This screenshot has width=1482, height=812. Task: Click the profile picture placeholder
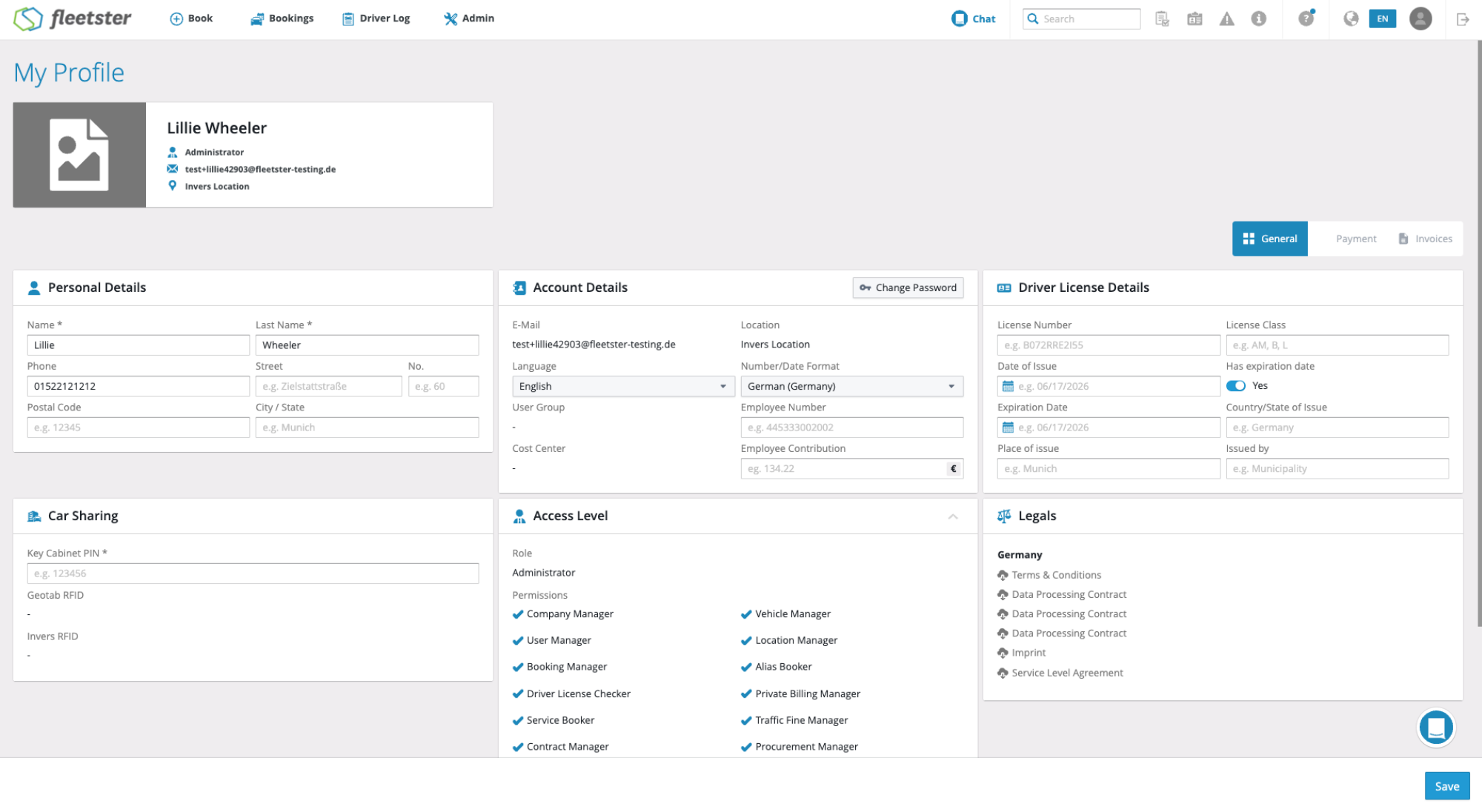(79, 155)
